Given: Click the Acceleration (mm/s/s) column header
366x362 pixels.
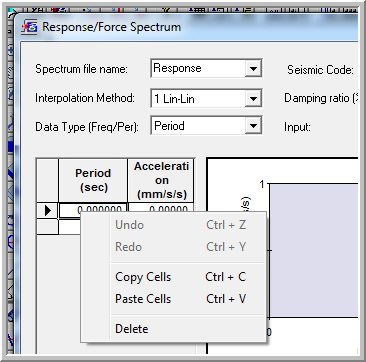Looking at the screenshot, I should click(161, 180).
